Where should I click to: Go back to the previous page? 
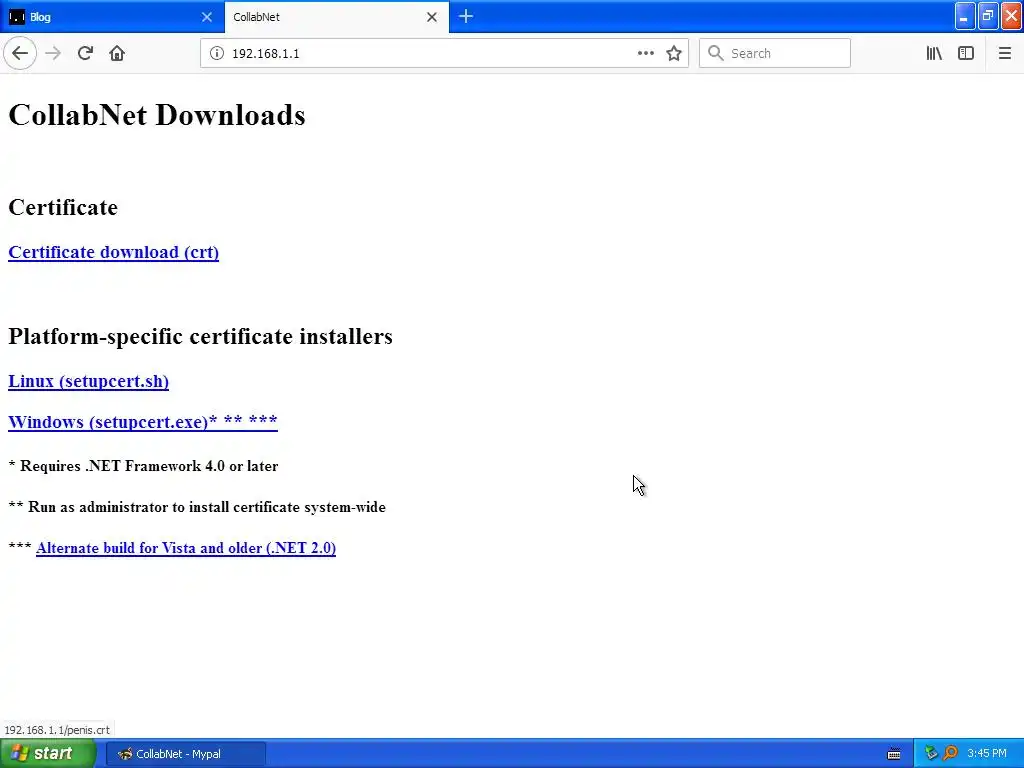coord(20,53)
